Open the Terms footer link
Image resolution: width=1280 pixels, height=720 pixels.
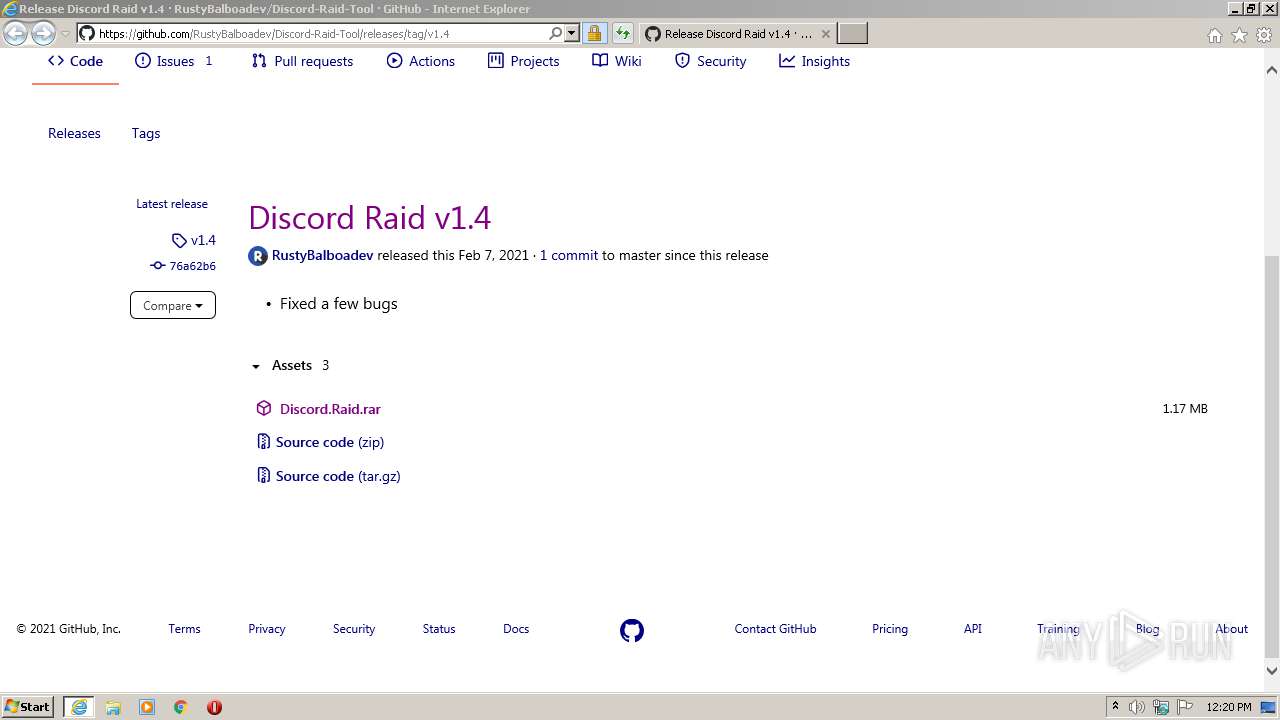[x=184, y=629]
